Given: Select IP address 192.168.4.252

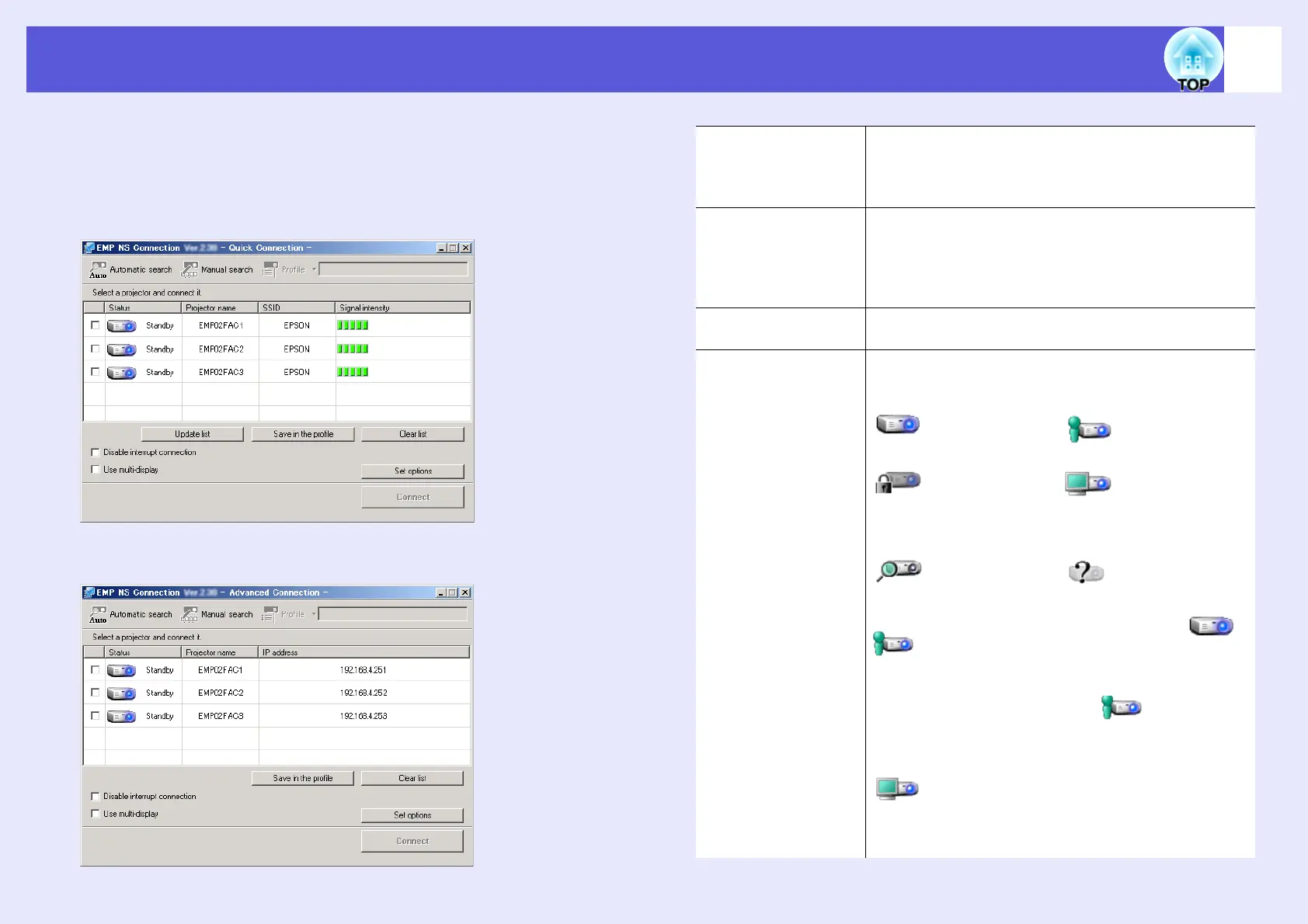Looking at the screenshot, I should coord(364,693).
